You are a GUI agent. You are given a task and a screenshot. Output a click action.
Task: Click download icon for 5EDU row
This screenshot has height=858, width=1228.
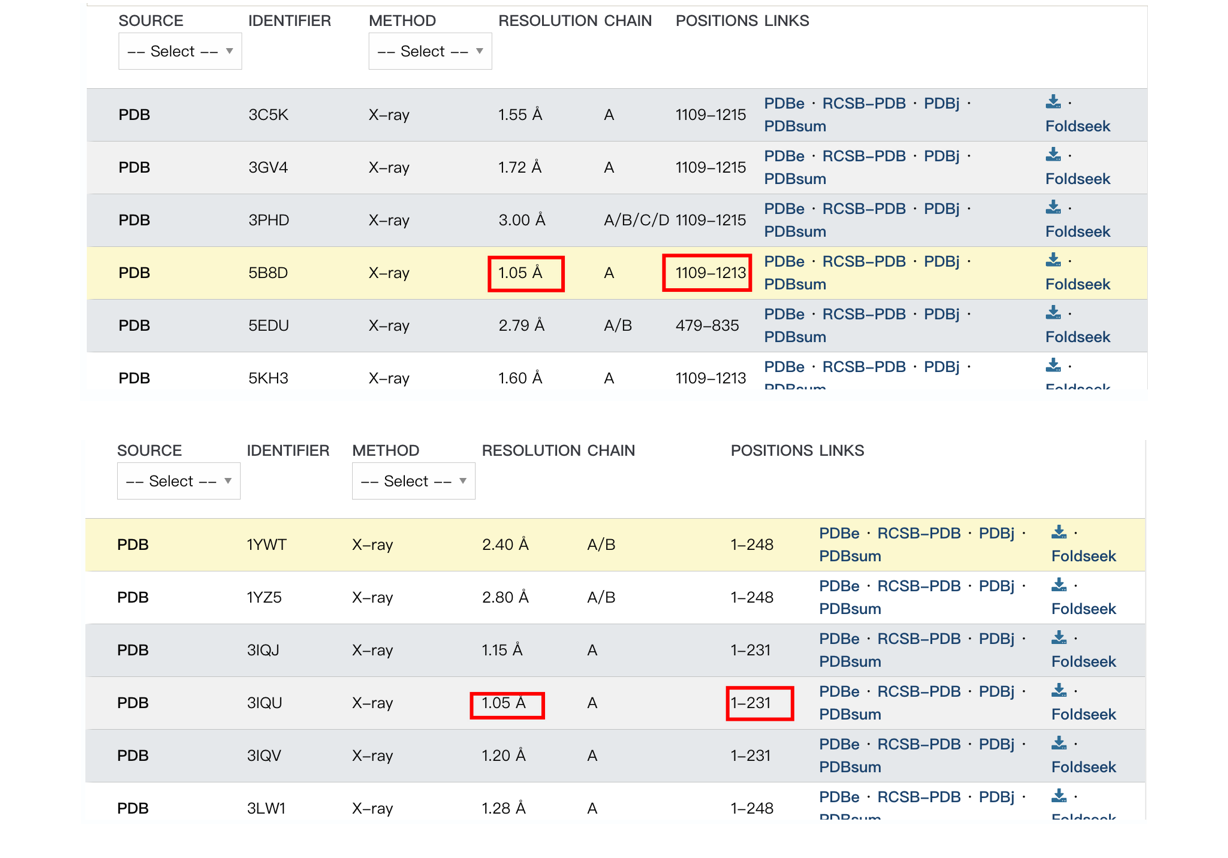(x=1053, y=313)
